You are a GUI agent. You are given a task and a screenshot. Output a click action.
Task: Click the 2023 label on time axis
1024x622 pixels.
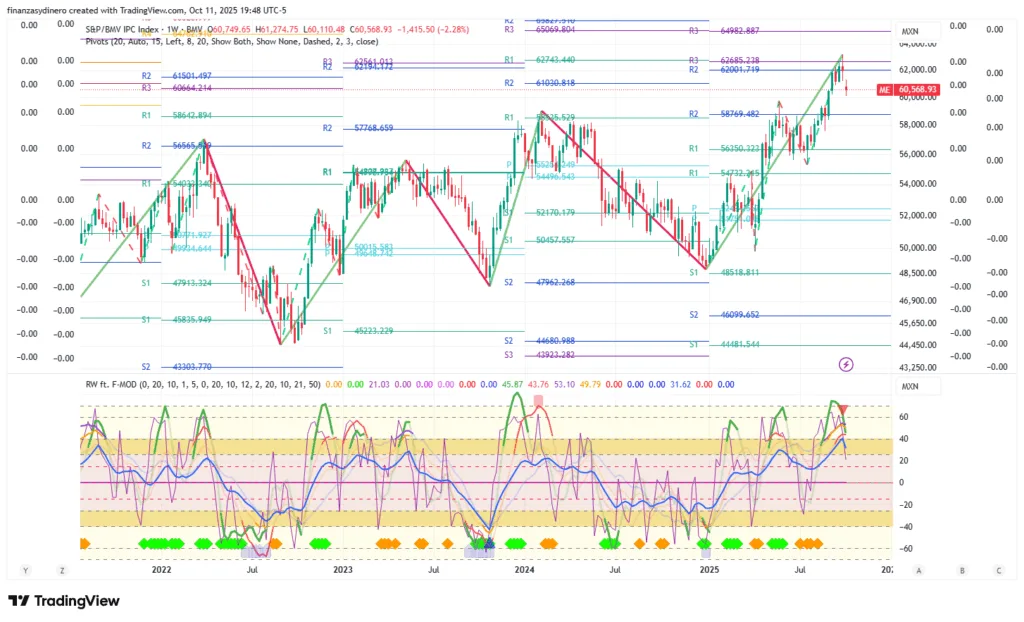(342, 570)
